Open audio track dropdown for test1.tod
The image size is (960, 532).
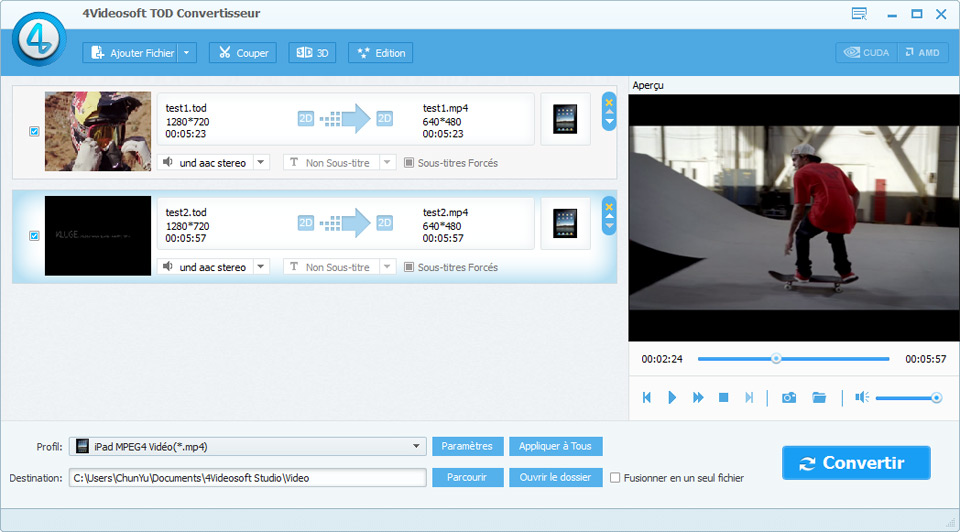pos(260,162)
